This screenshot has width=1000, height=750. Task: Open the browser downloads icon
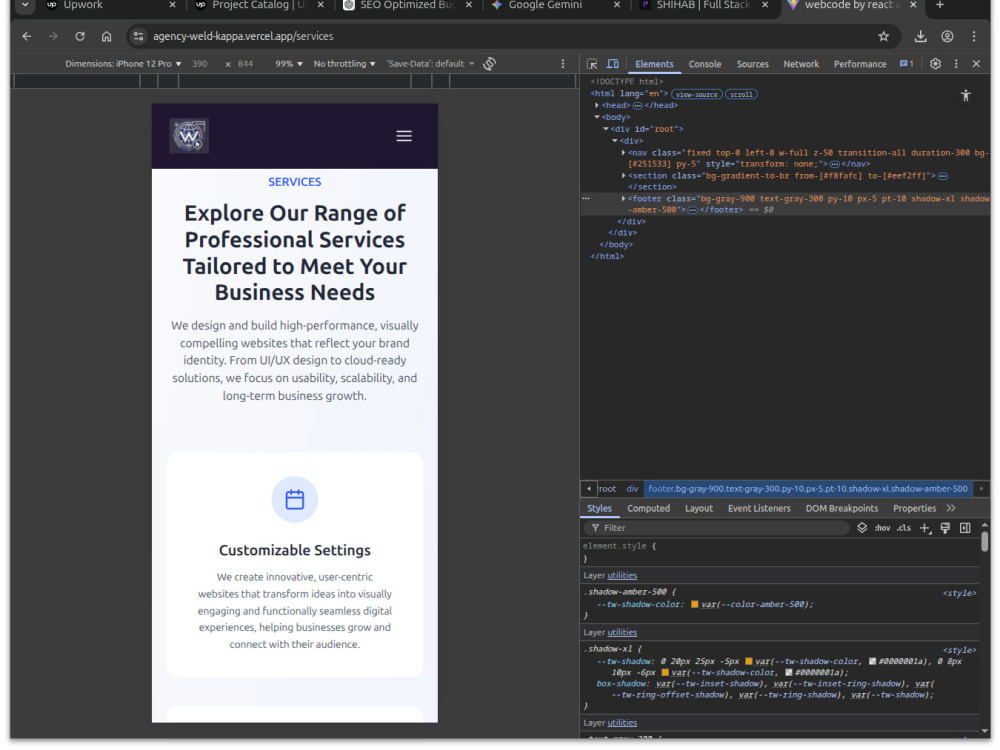click(920, 36)
